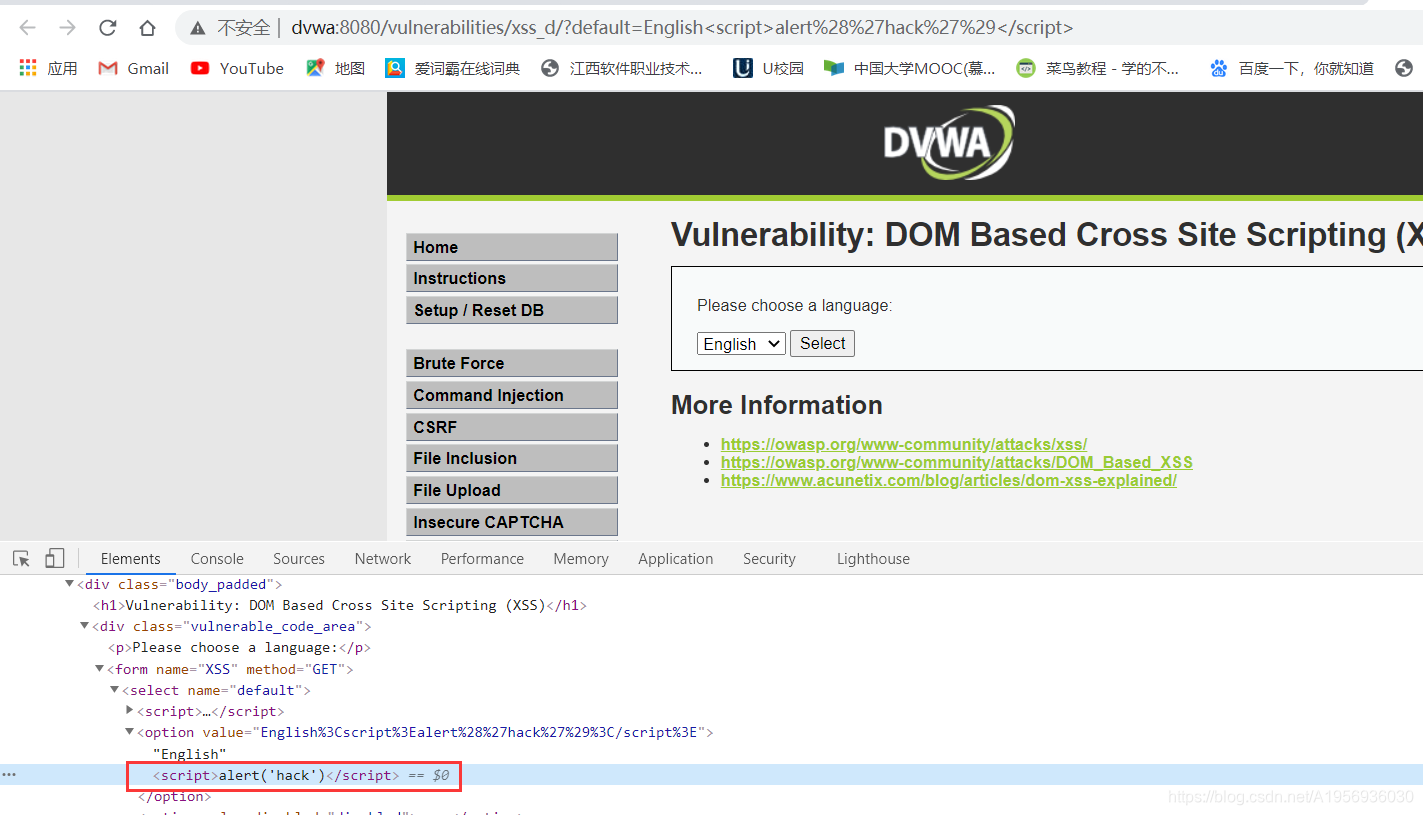Expand the collapsed <script>…</script> node
1423x815 pixels.
(130, 710)
